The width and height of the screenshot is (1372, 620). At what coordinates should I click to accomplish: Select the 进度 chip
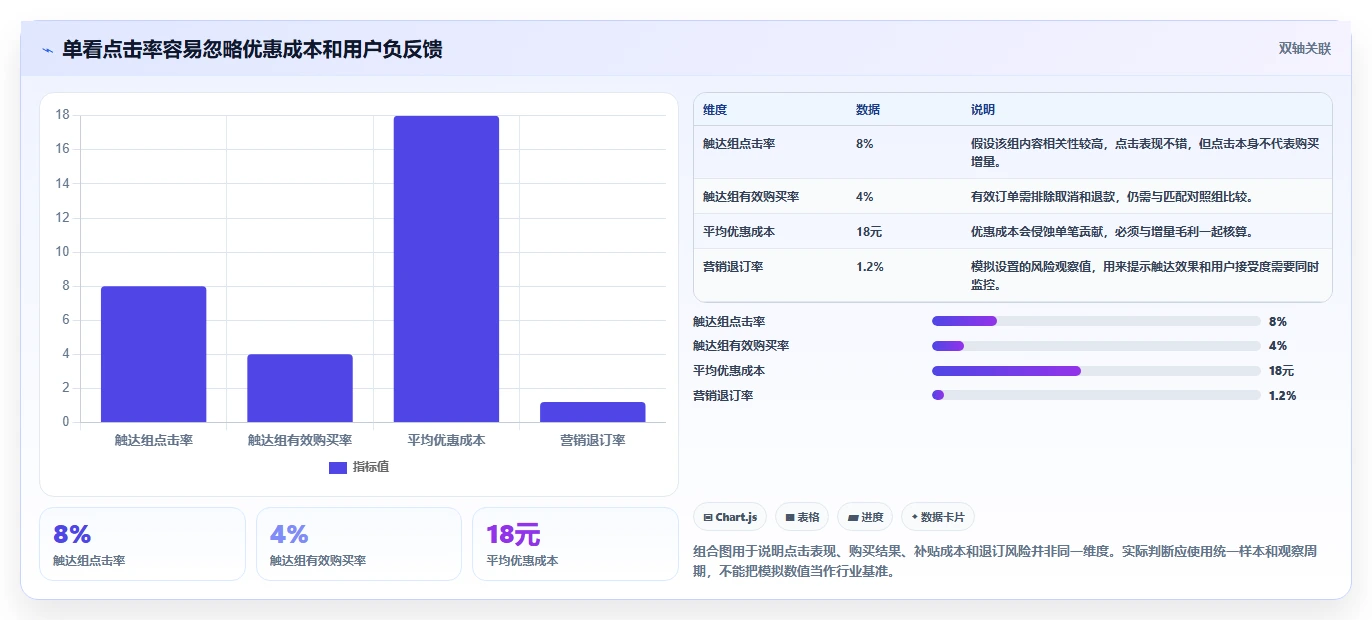pos(865,517)
